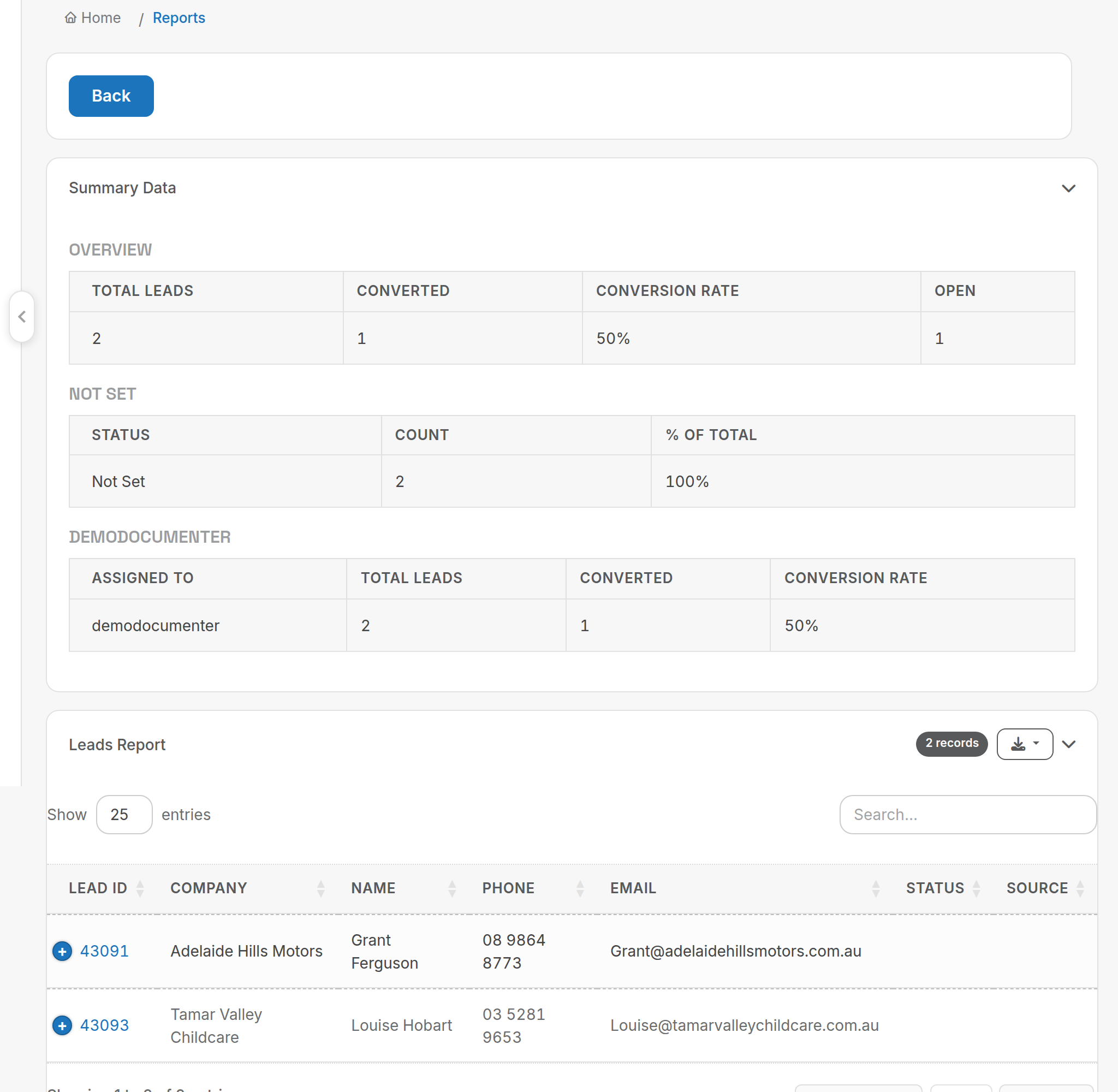Click the 2 records badge
Image resolution: width=1118 pixels, height=1092 pixels.
point(951,743)
